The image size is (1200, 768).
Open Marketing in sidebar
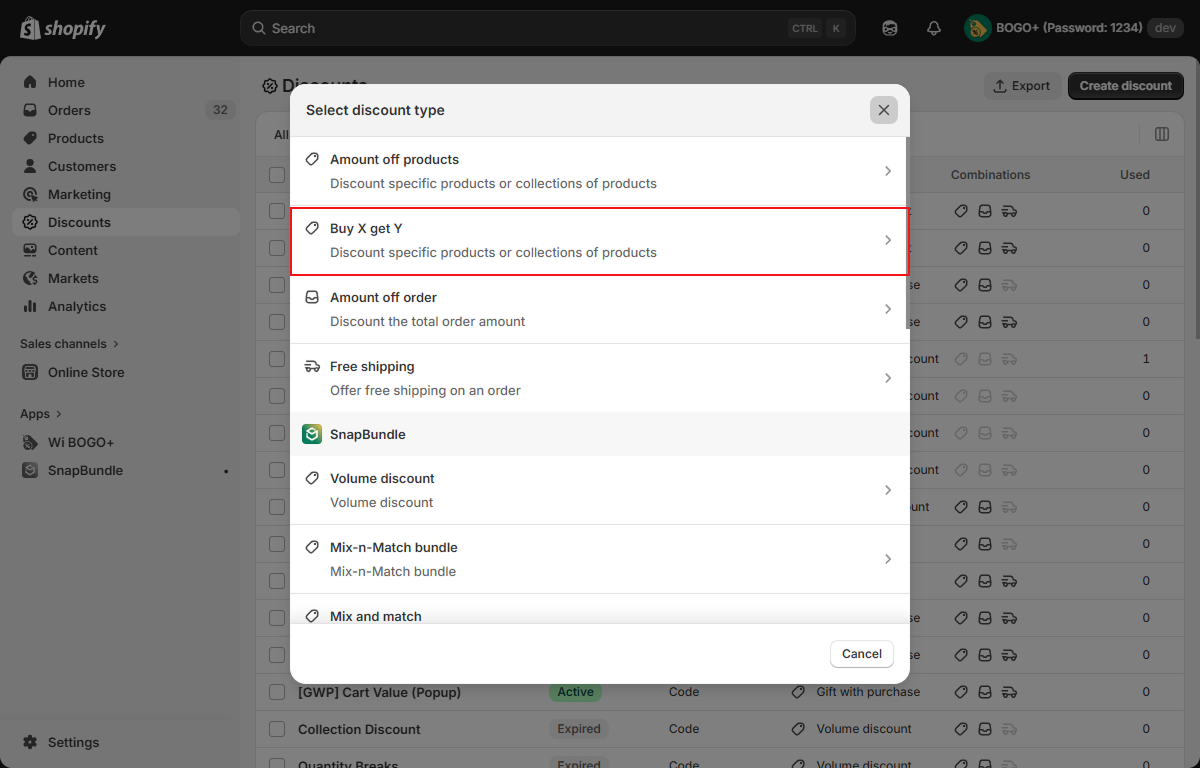tap(125, 194)
